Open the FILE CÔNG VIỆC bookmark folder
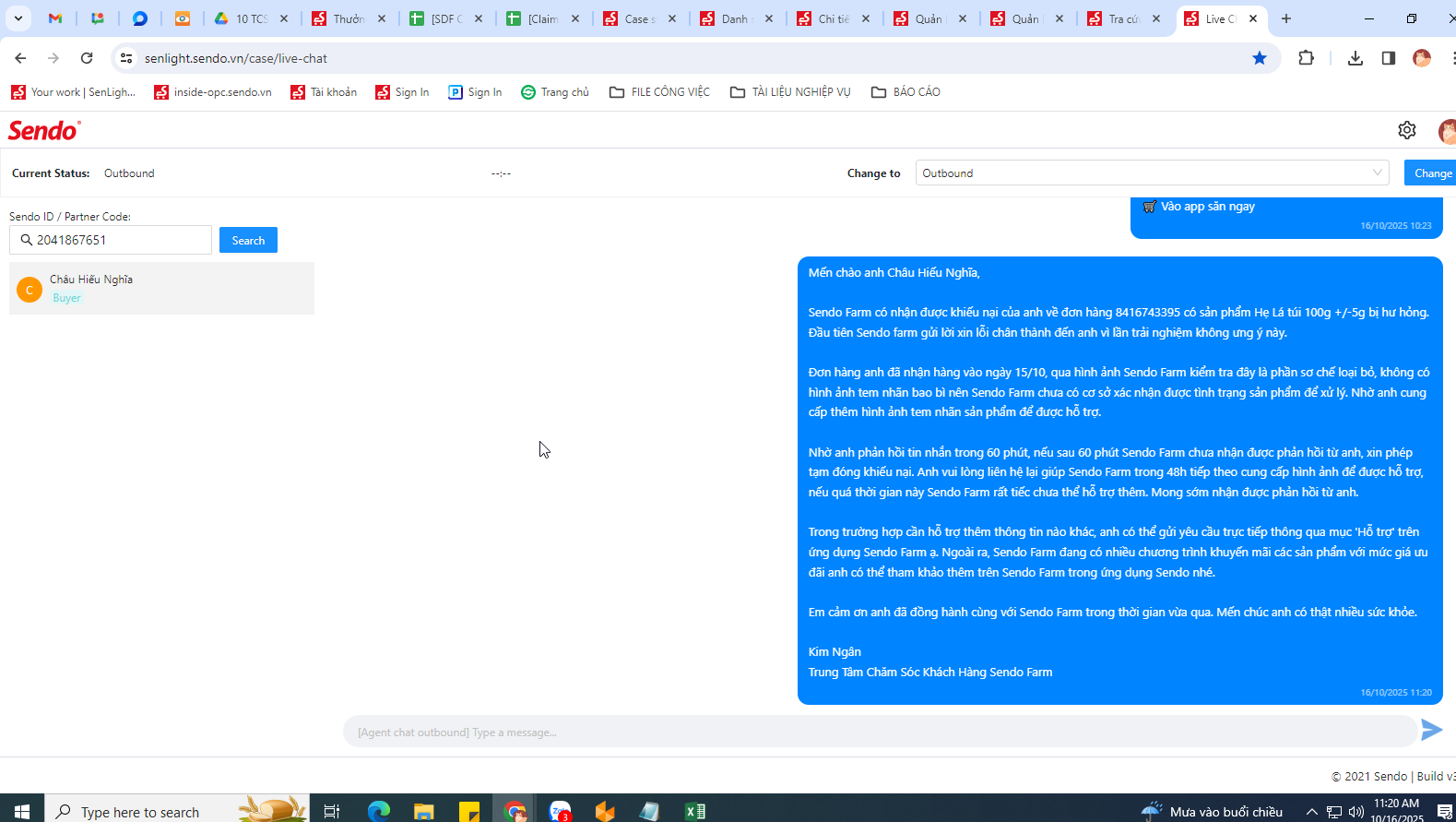1456x822 pixels. pos(660,91)
